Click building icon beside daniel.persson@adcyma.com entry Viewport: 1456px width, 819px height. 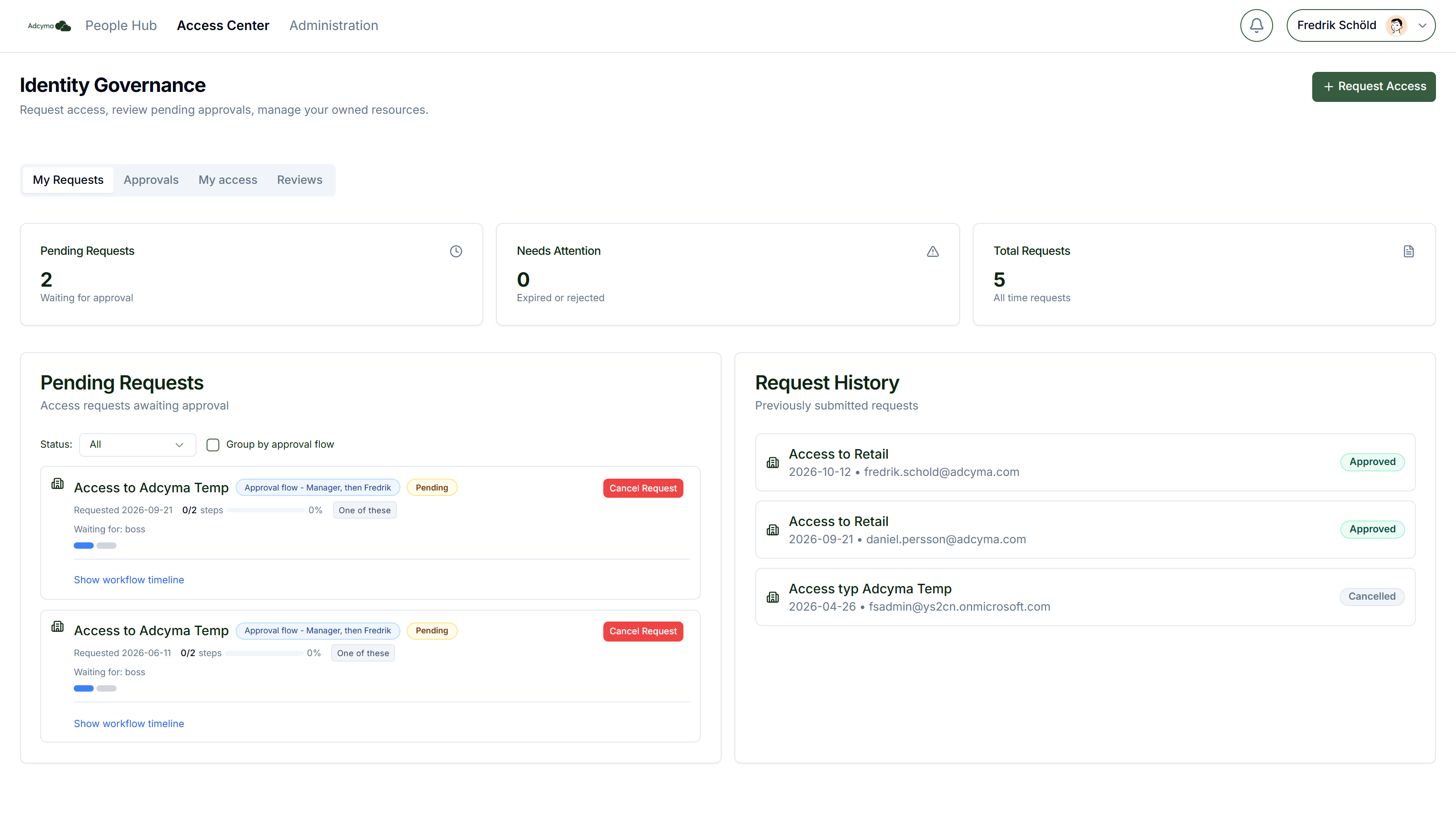[x=773, y=530]
